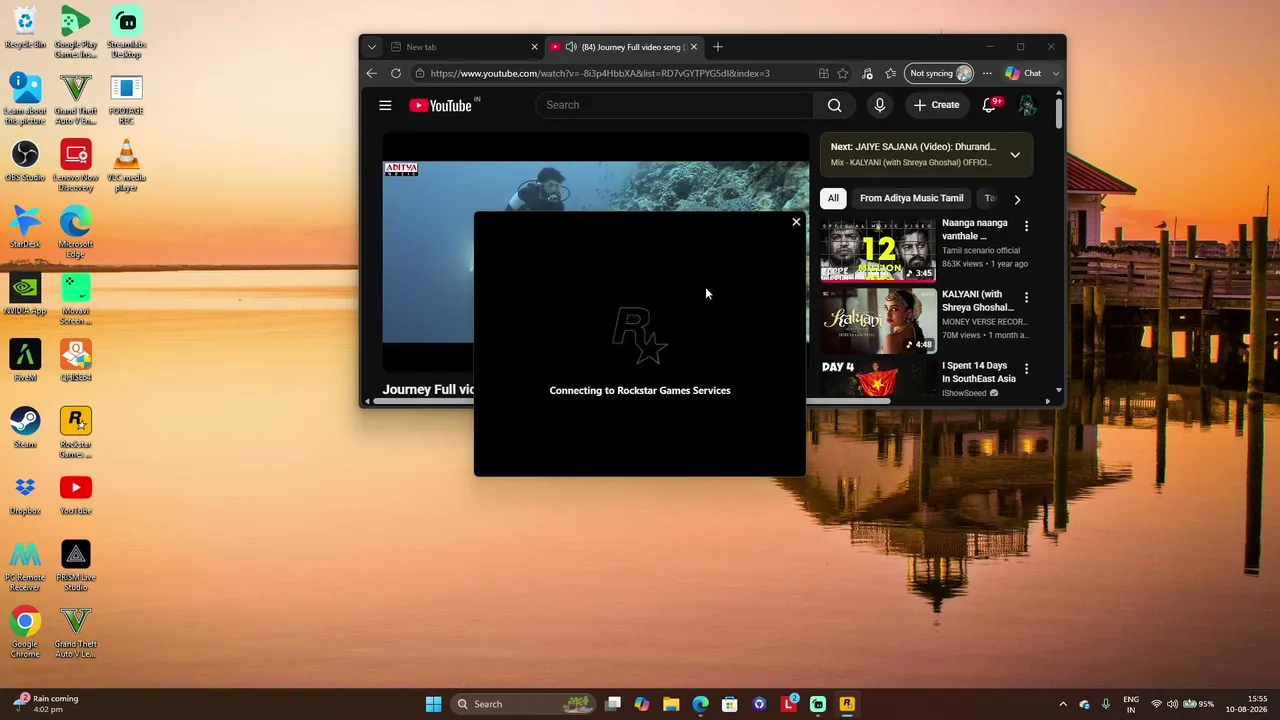Select the All filter chip
Viewport: 1280px width, 720px height.
833,198
